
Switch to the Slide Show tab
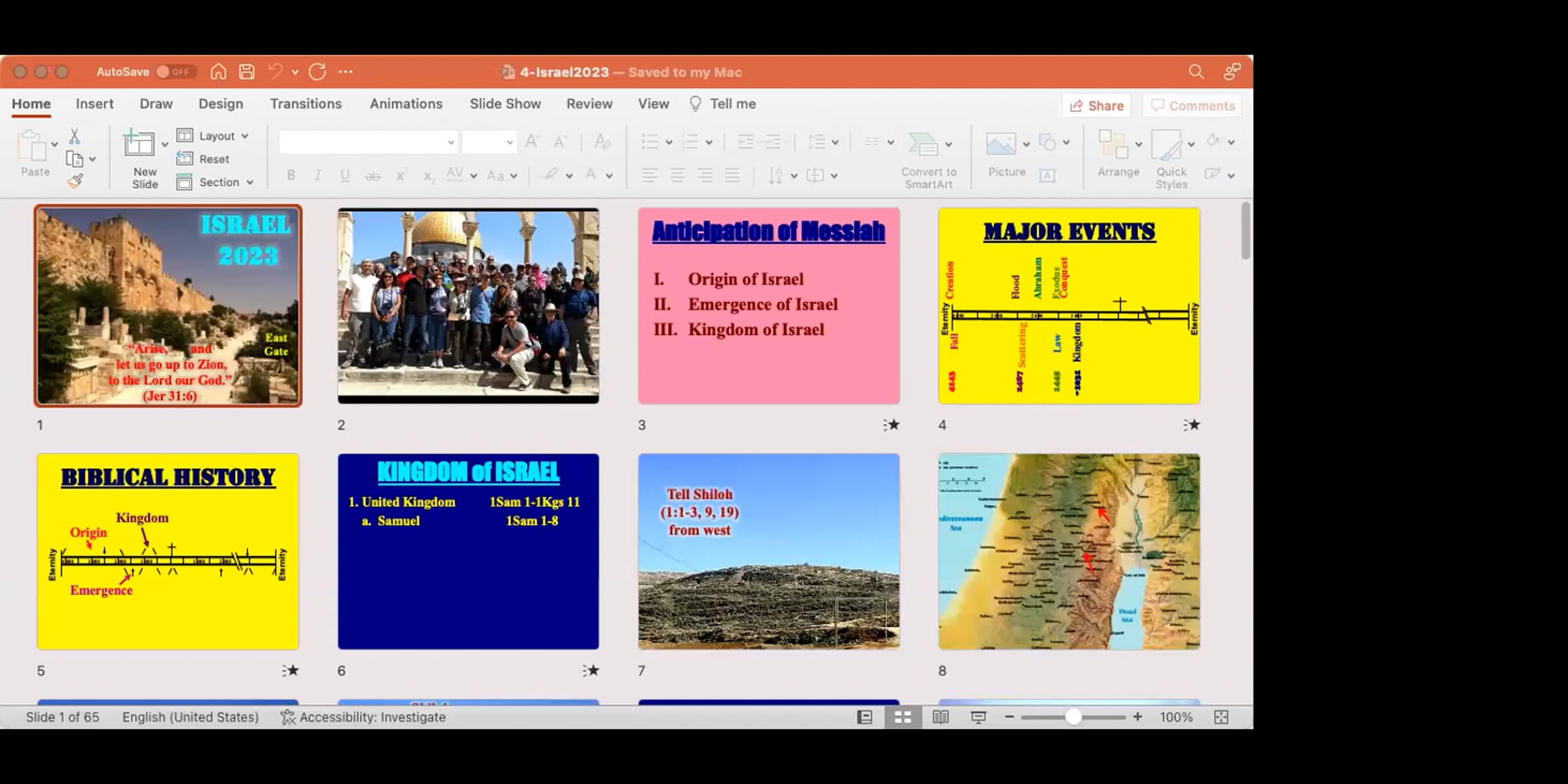pyautogui.click(x=504, y=104)
